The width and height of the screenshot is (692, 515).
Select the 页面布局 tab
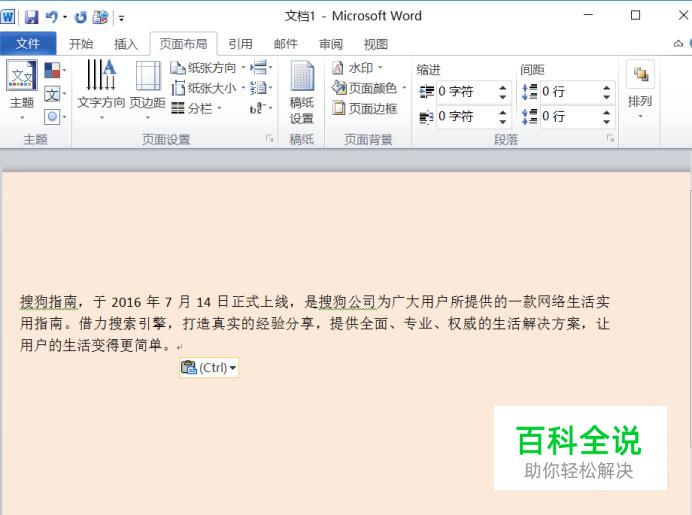tap(183, 44)
